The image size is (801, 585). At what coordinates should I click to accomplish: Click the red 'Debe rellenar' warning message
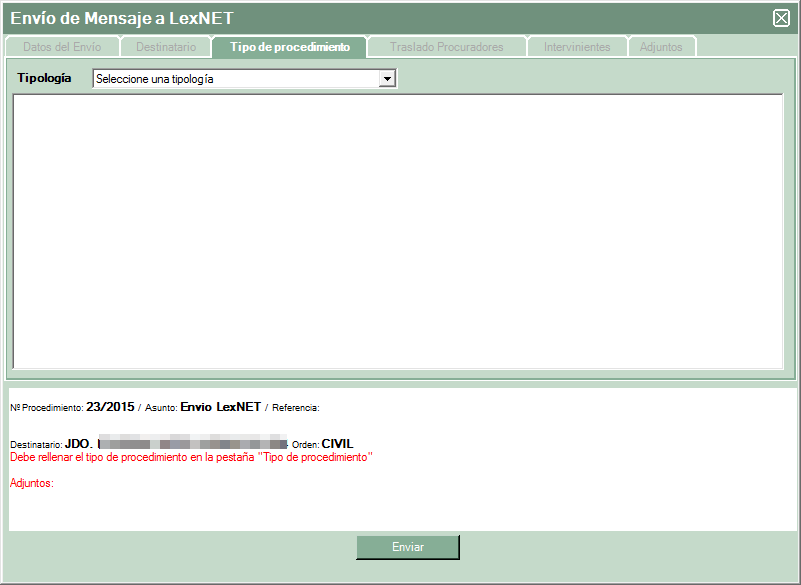click(x=190, y=457)
